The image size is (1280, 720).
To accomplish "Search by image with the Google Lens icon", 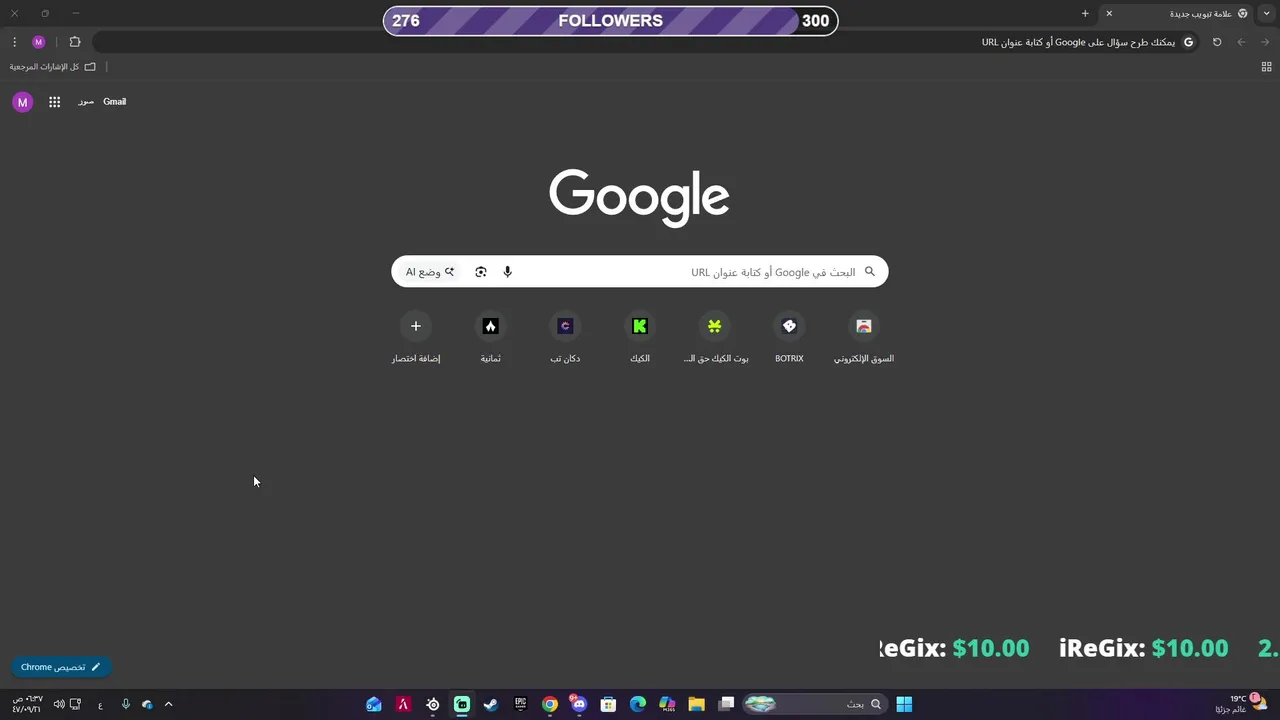I will click(x=481, y=272).
